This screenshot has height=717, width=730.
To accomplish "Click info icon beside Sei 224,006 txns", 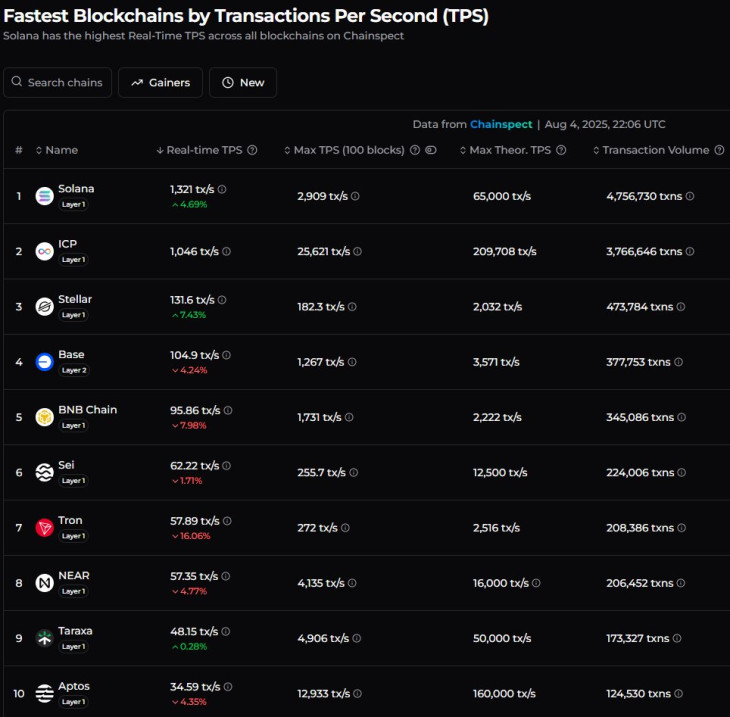I will tap(682, 472).
